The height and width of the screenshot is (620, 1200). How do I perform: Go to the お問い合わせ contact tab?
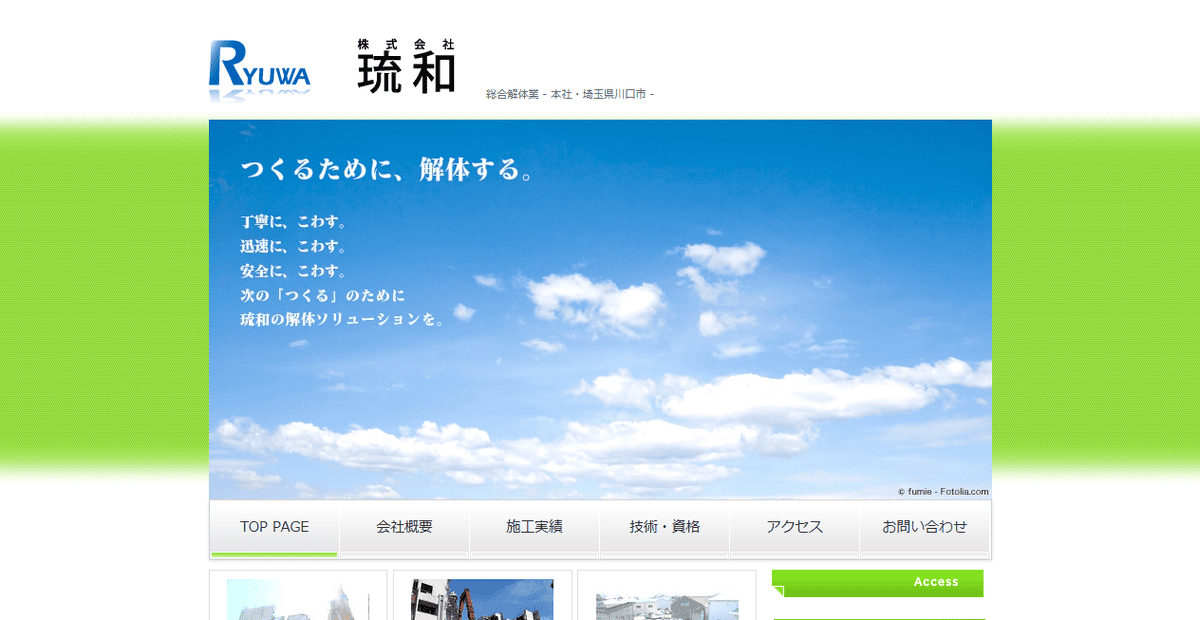click(x=924, y=527)
